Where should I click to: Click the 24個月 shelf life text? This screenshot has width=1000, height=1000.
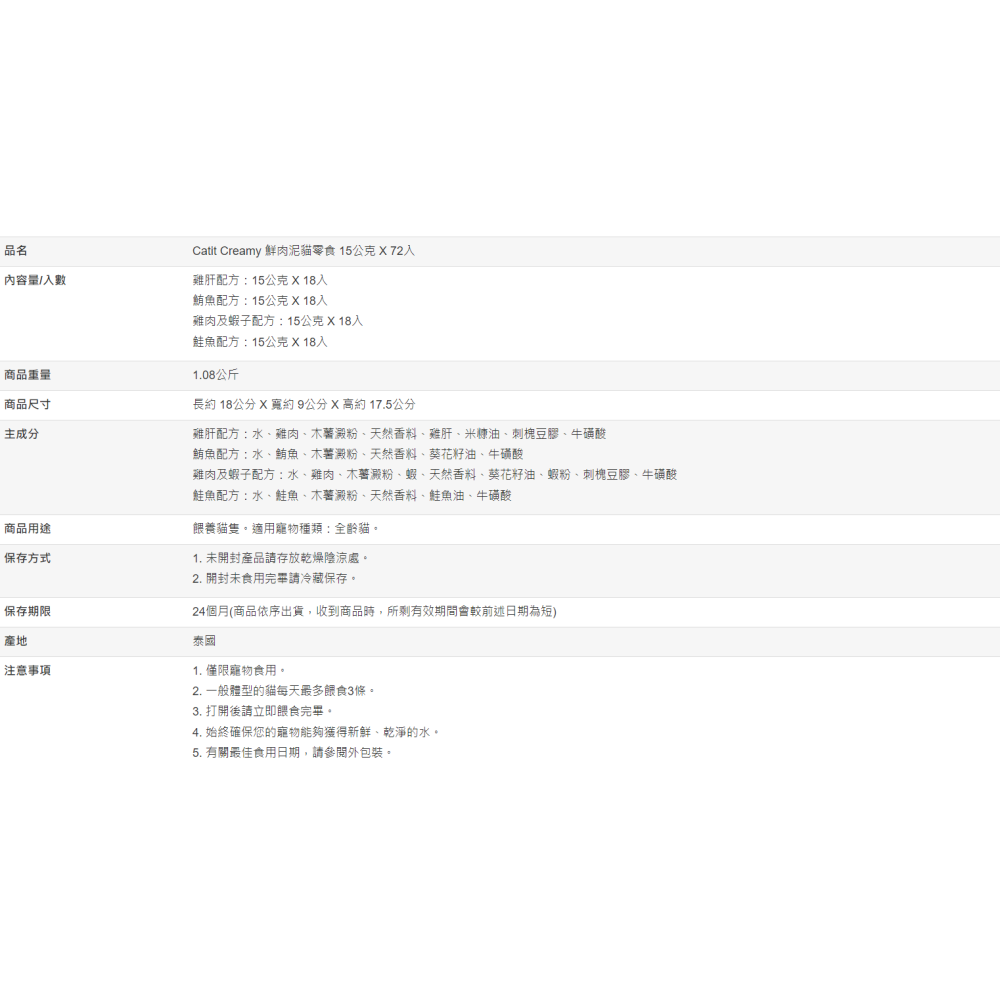pyautogui.click(x=374, y=611)
